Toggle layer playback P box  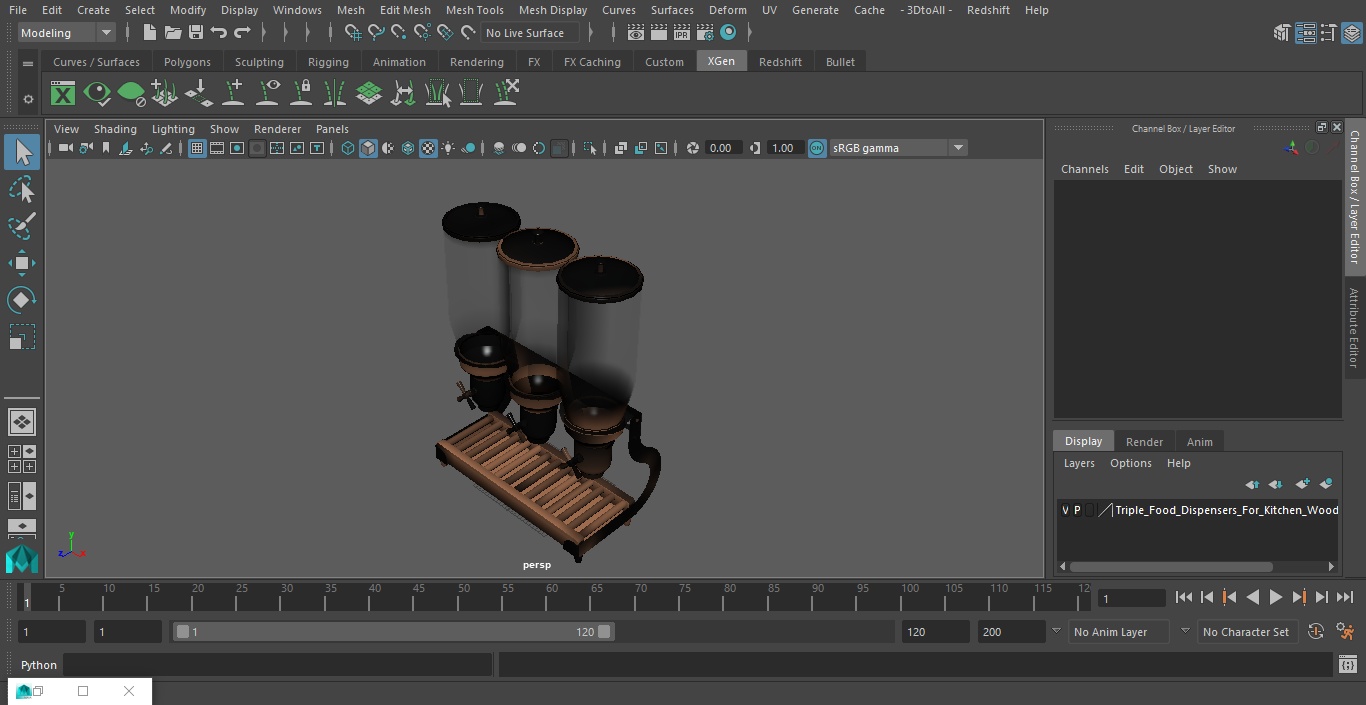[1077, 510]
